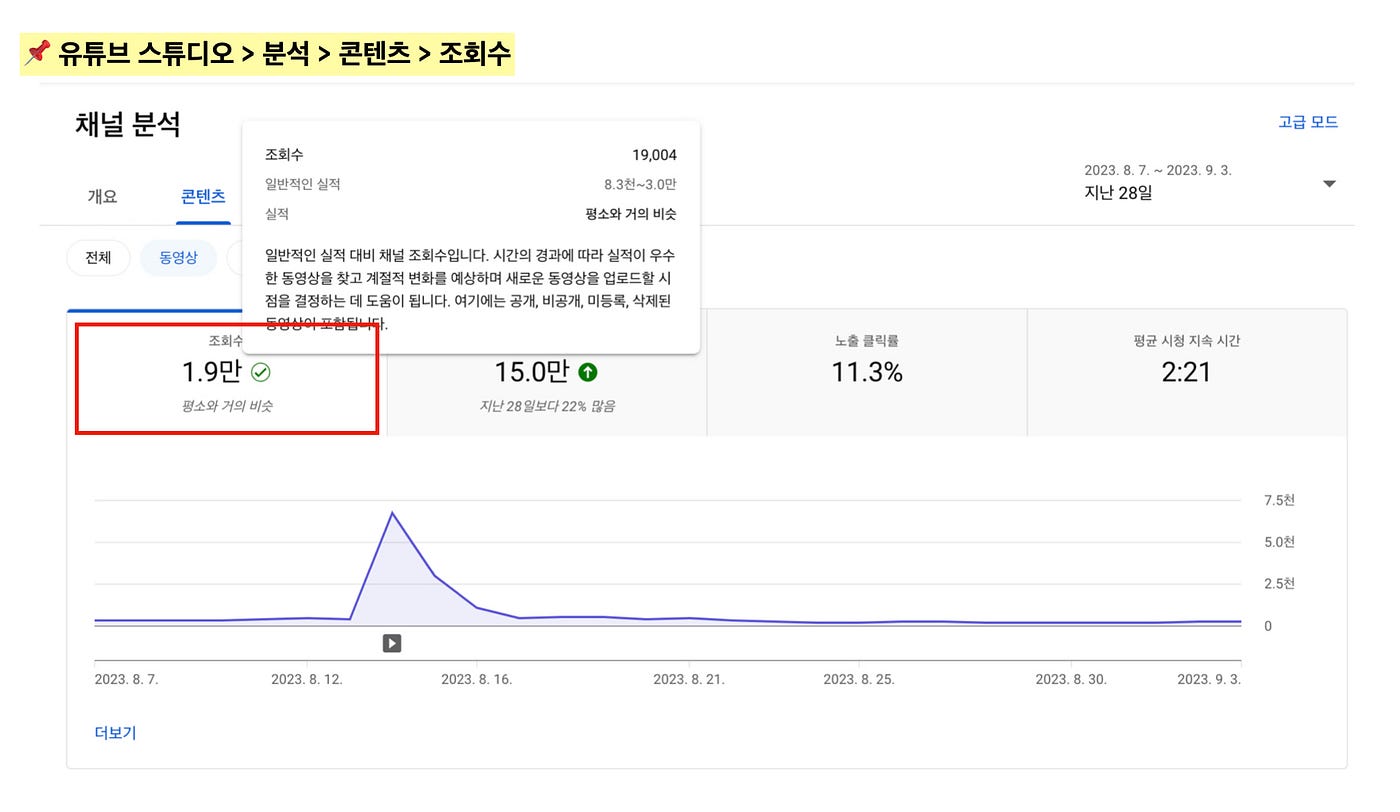Click the green up-arrow icon beside 15.0만
The width and height of the screenshot is (1400, 812).
point(588,373)
